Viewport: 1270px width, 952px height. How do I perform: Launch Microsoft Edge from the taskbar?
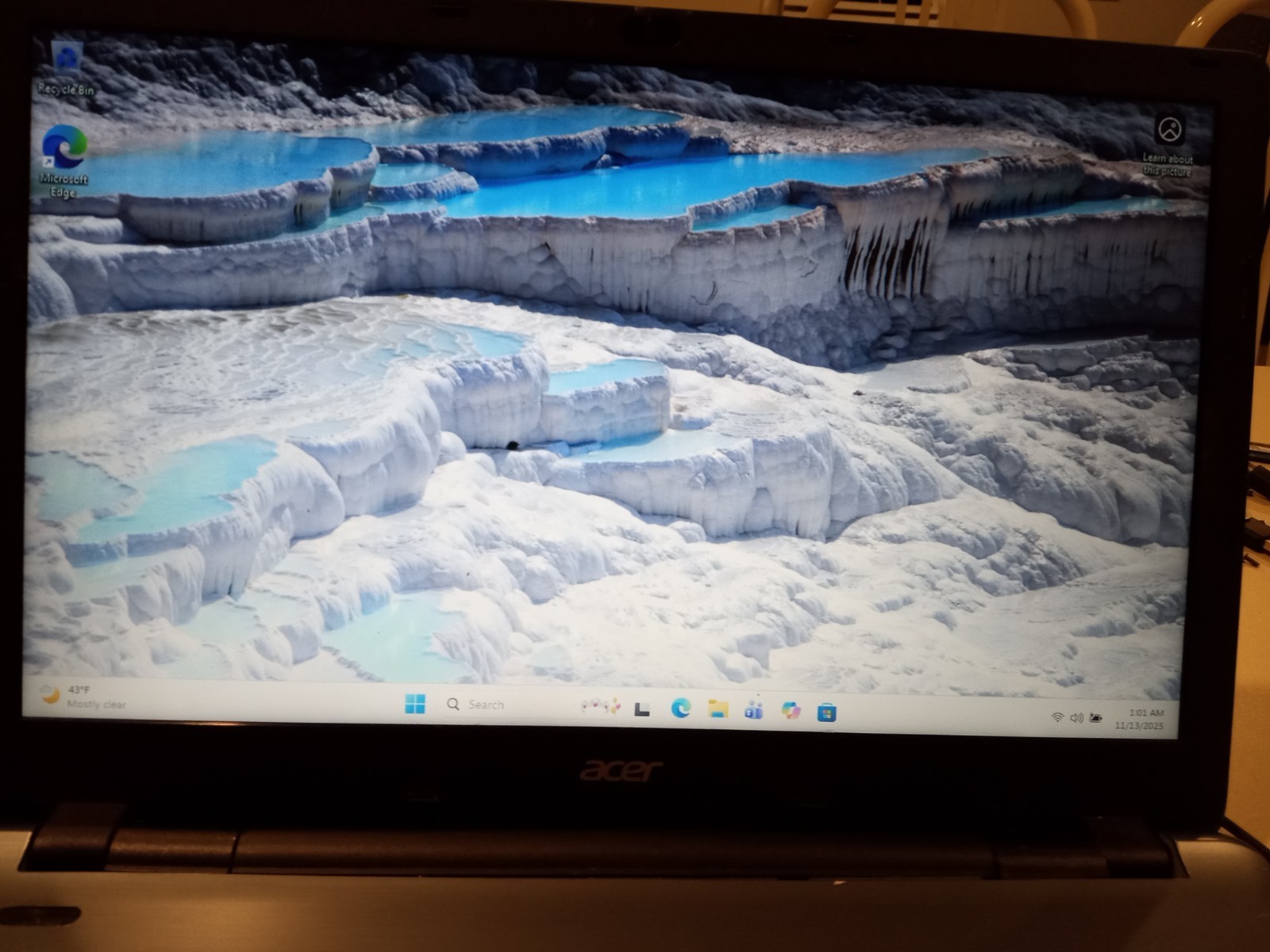click(680, 708)
